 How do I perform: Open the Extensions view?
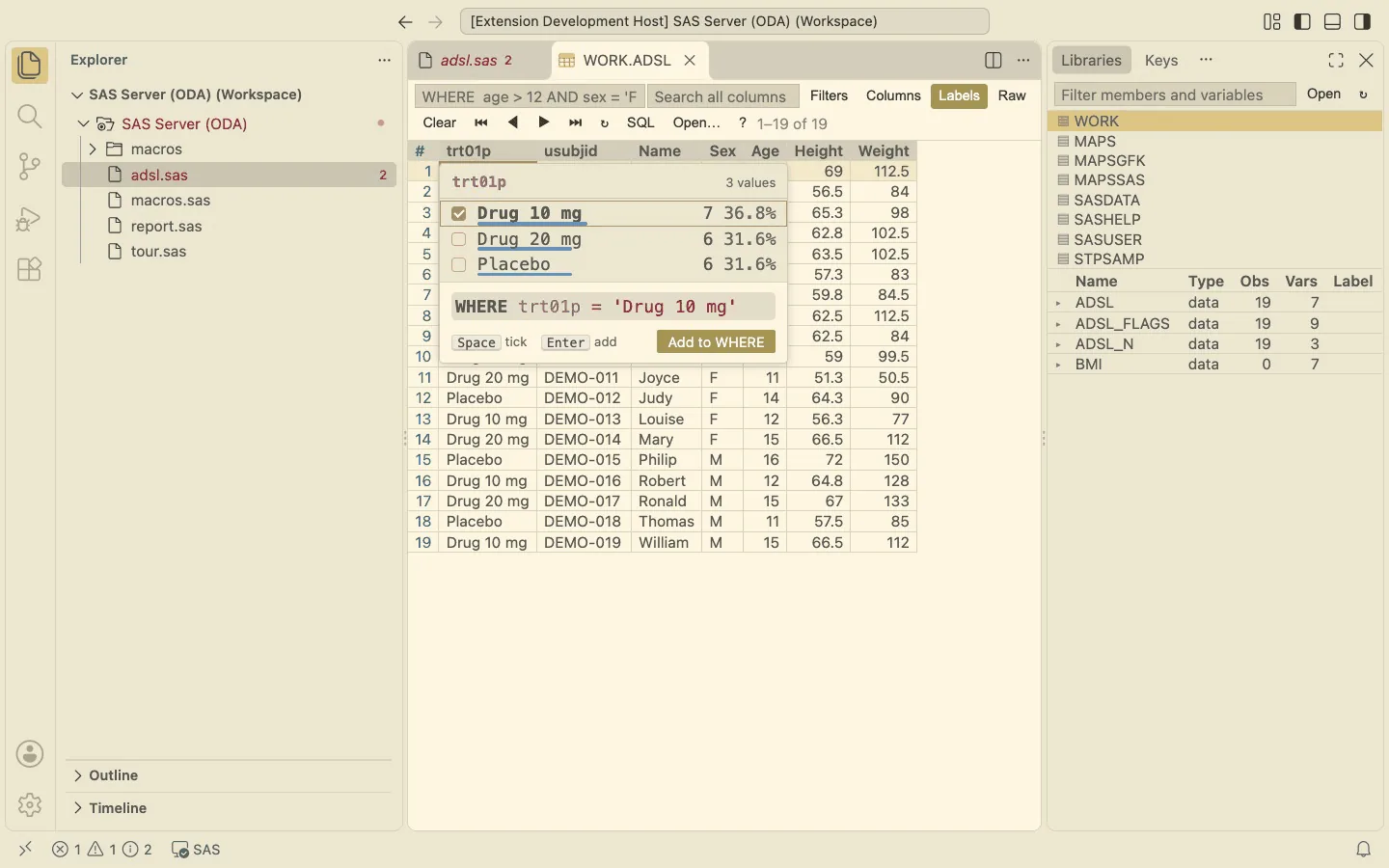pyautogui.click(x=30, y=269)
